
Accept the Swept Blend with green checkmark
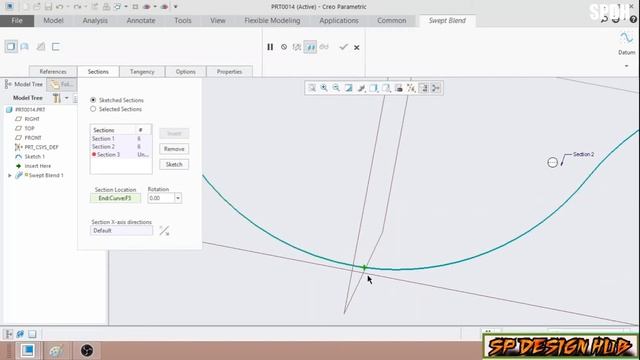[x=343, y=47]
